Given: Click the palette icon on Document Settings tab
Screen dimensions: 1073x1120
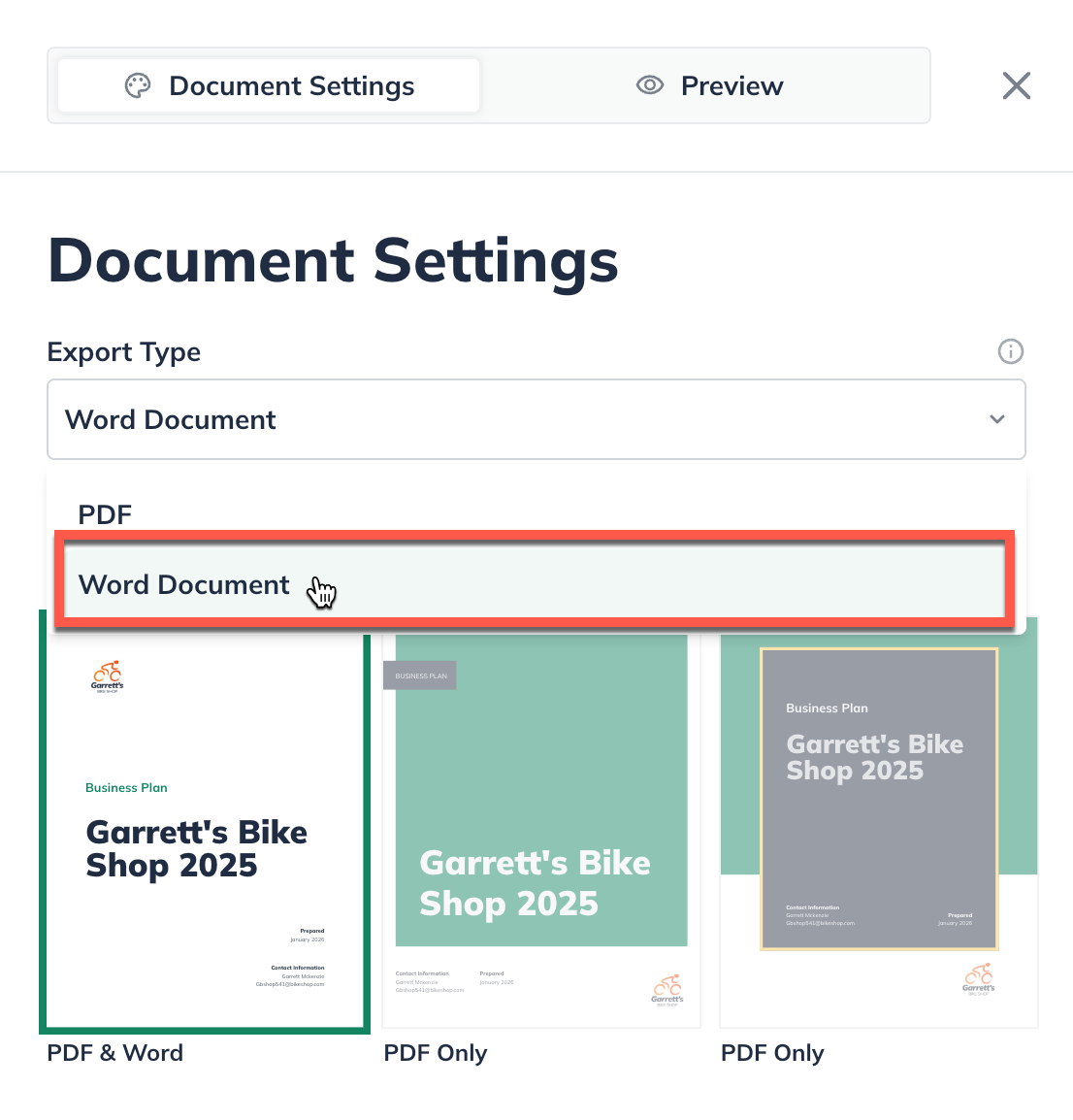Looking at the screenshot, I should (138, 85).
